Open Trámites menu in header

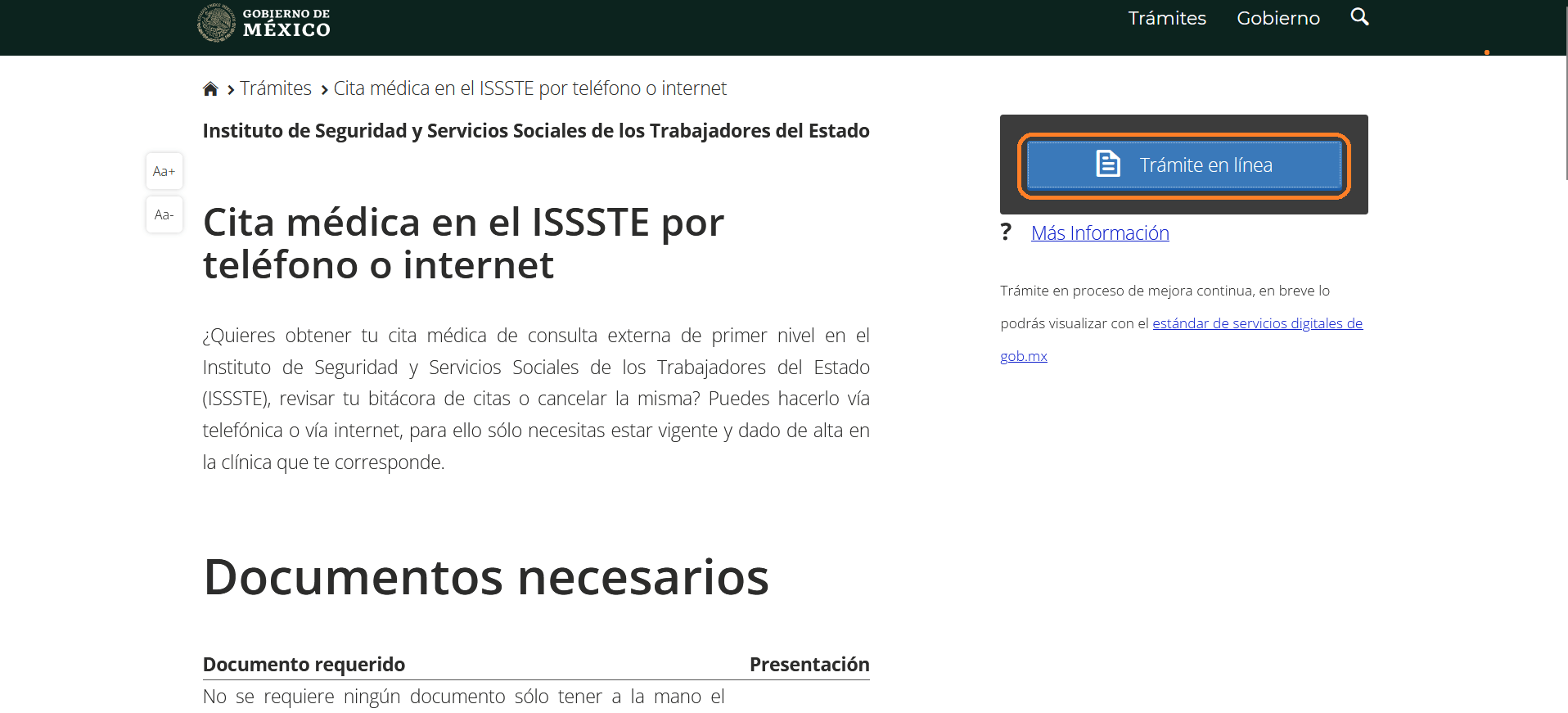click(1167, 18)
